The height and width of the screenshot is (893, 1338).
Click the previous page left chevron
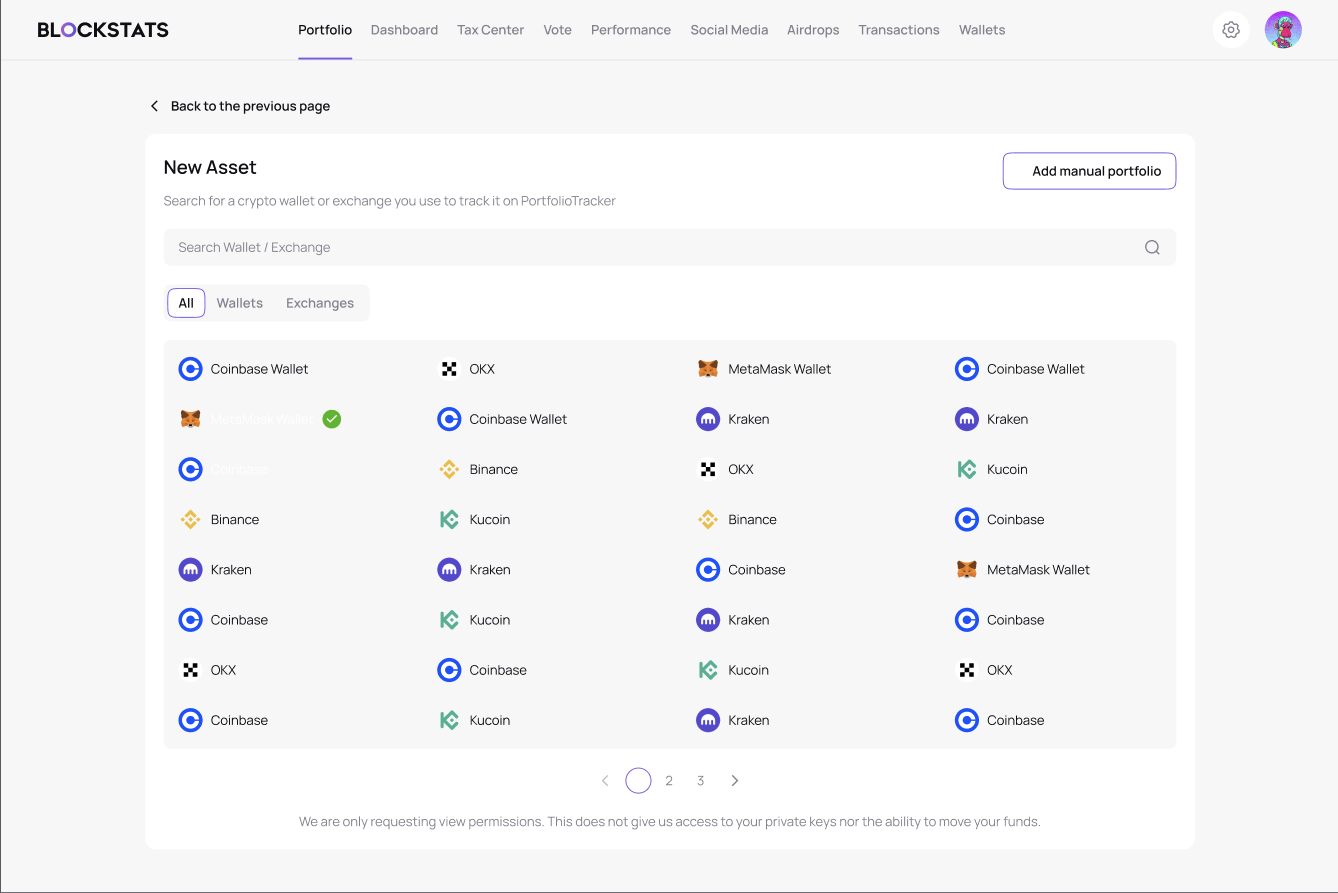point(605,781)
